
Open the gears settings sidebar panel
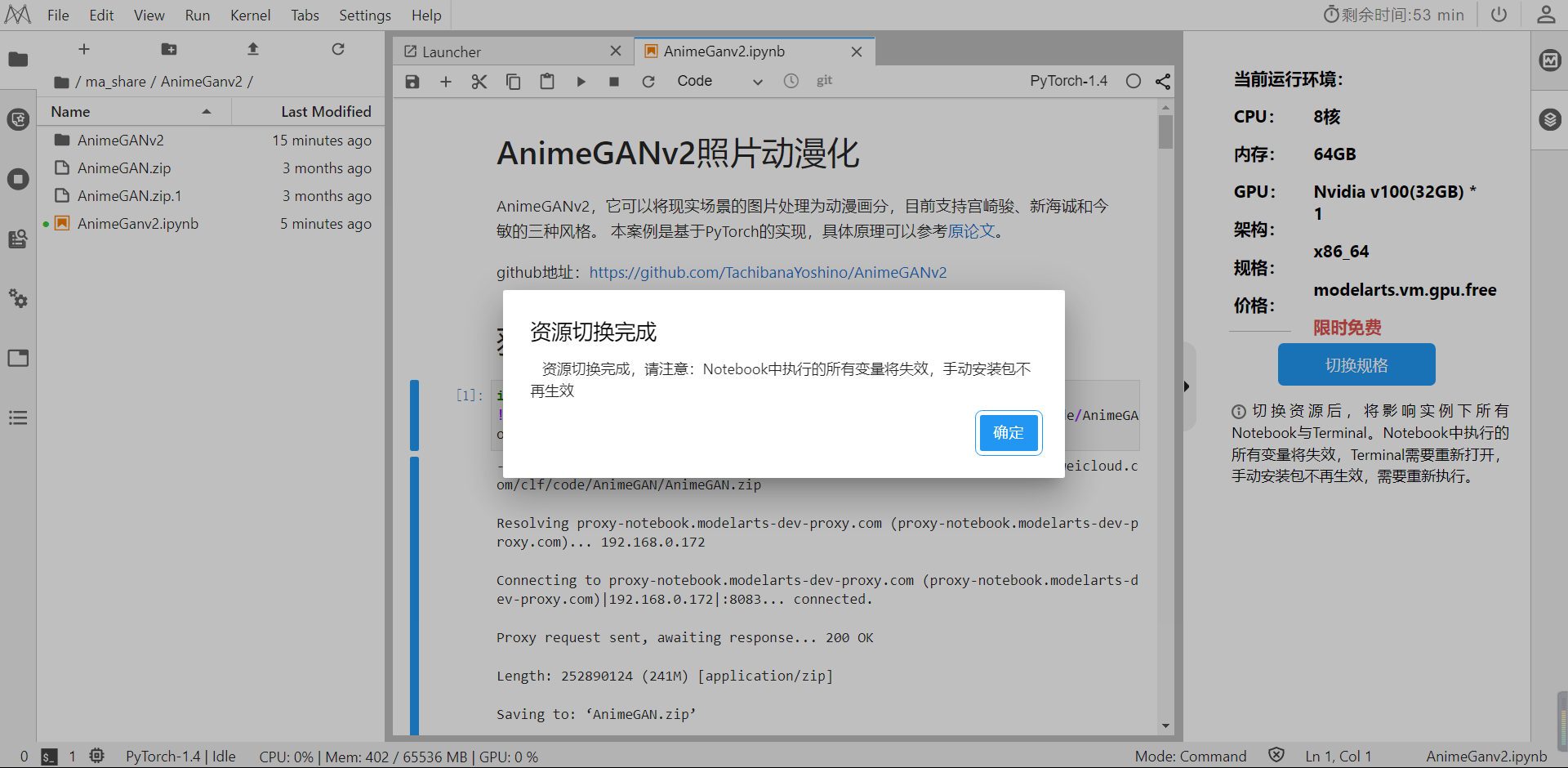pos(18,298)
